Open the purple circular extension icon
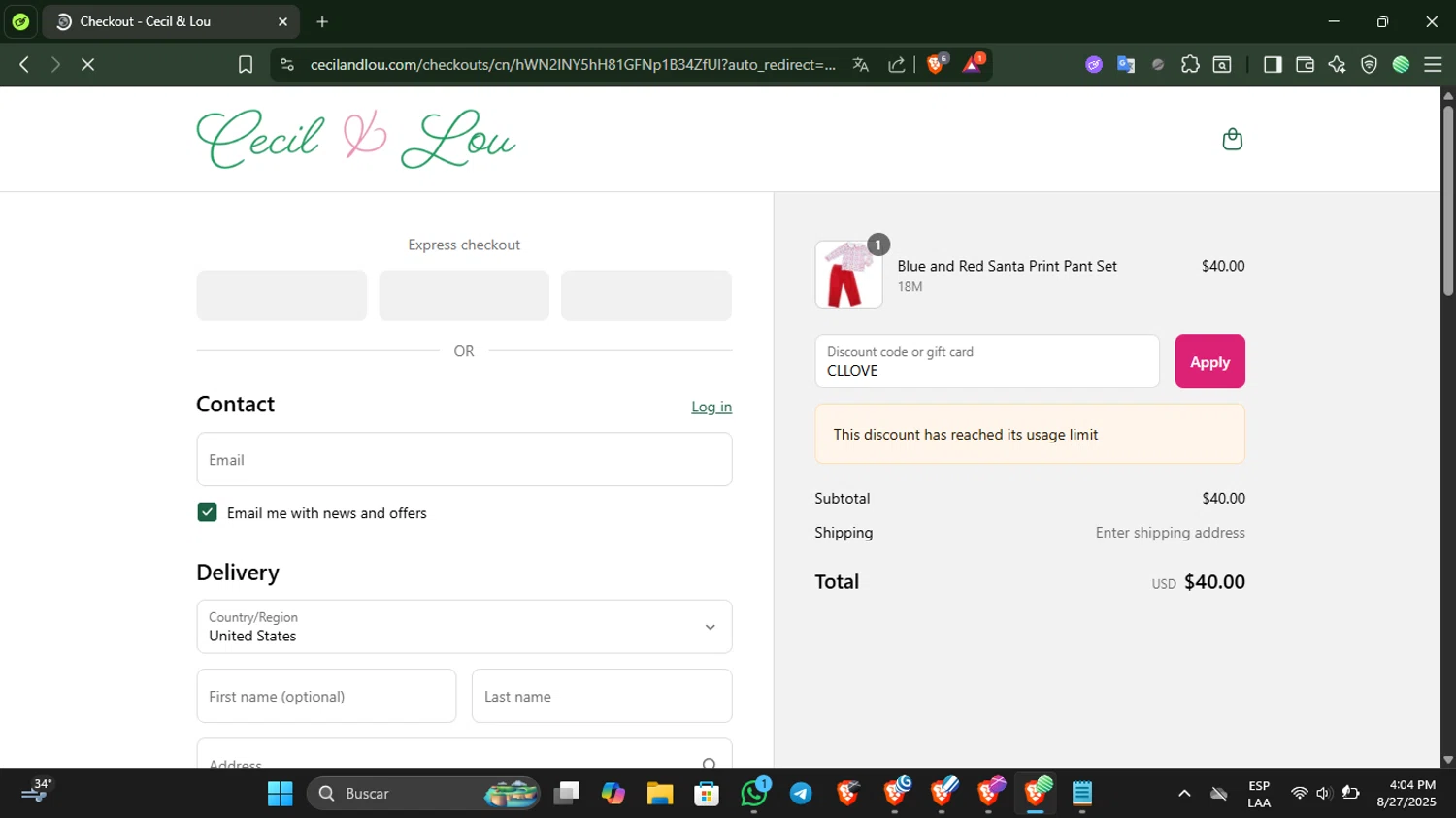This screenshot has width=1456, height=818. coord(1094,65)
